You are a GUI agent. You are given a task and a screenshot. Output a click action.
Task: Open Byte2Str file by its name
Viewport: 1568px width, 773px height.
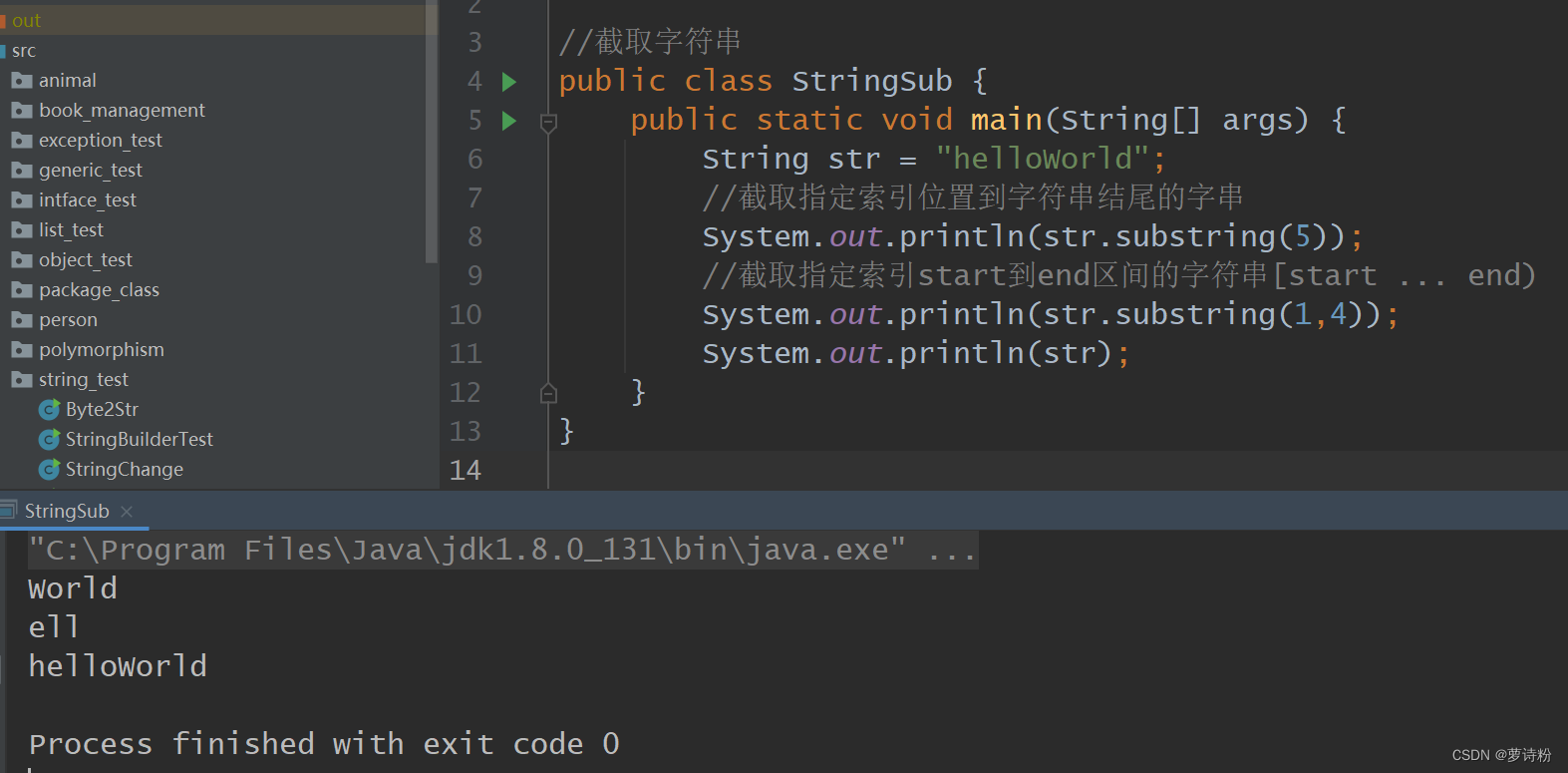tap(102, 409)
